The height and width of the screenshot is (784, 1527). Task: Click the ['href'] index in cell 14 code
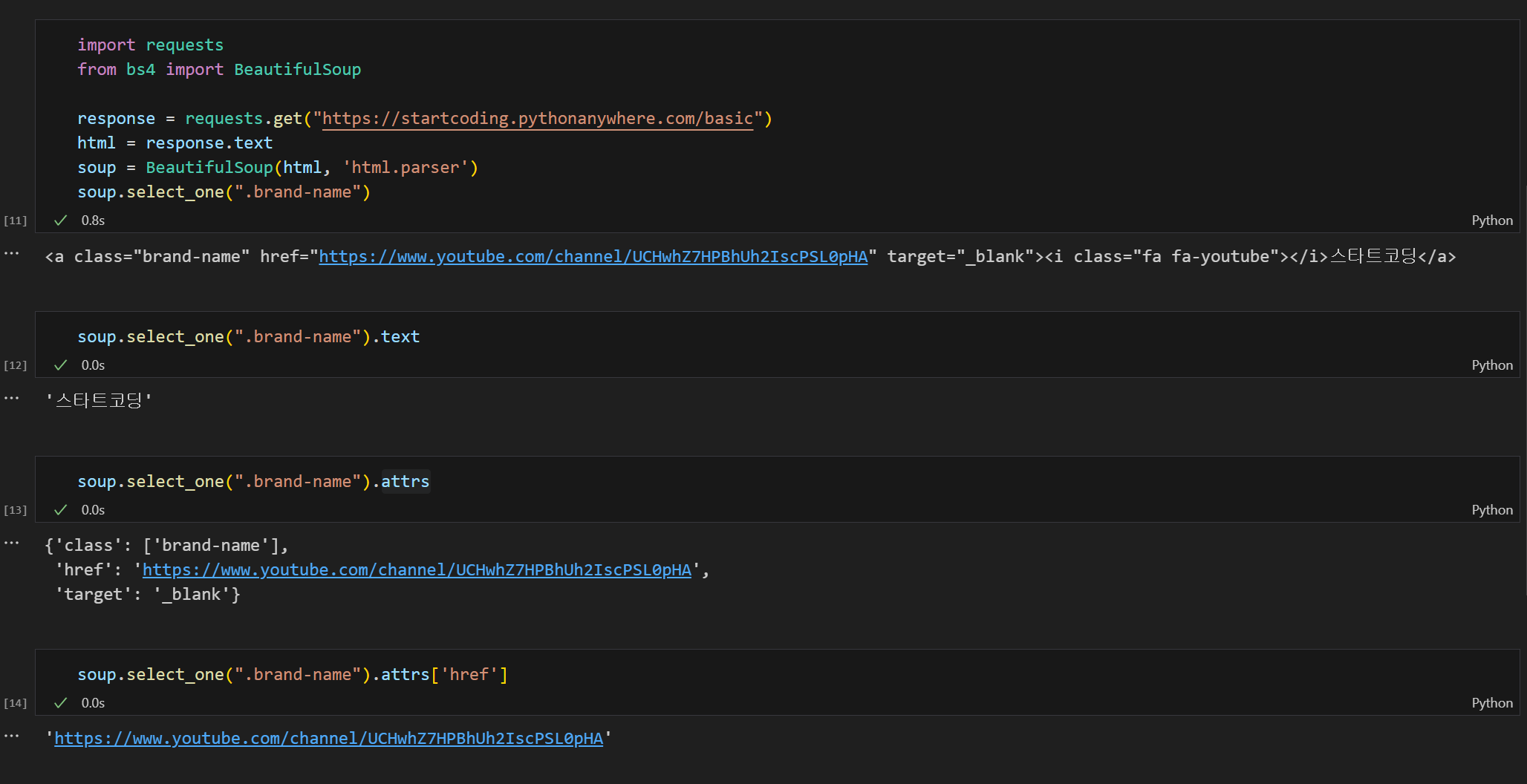pos(469,675)
